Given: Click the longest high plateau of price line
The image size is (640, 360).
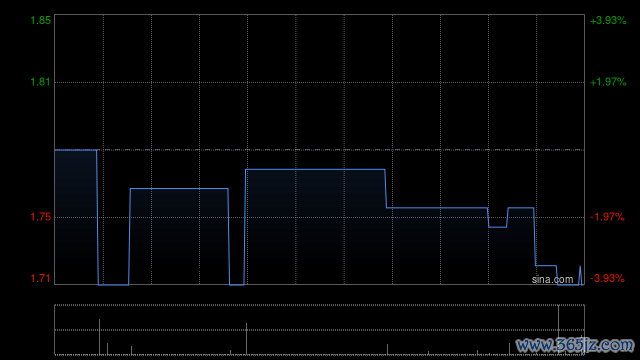Looking at the screenshot, I should tap(315, 169).
